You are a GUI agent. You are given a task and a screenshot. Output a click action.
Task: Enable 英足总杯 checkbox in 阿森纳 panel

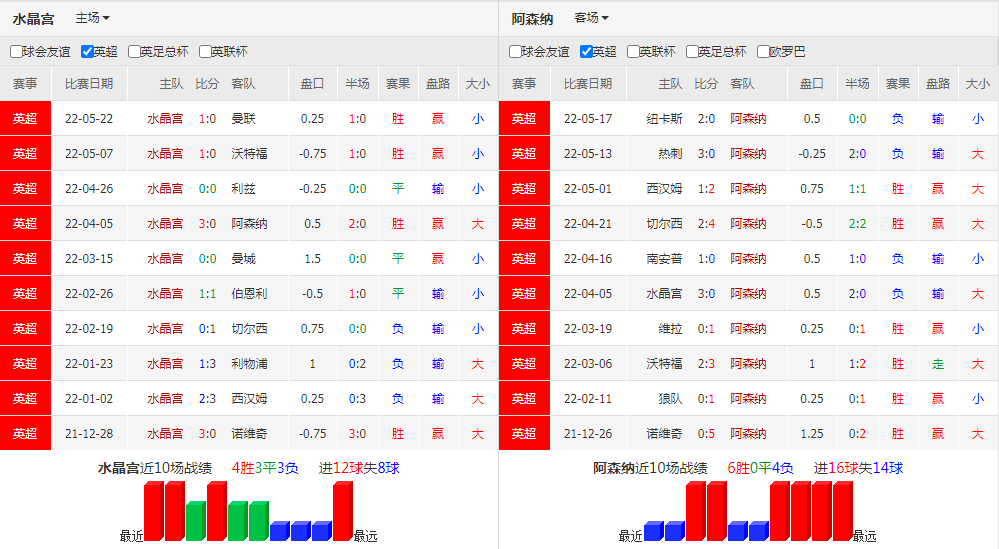tap(692, 52)
